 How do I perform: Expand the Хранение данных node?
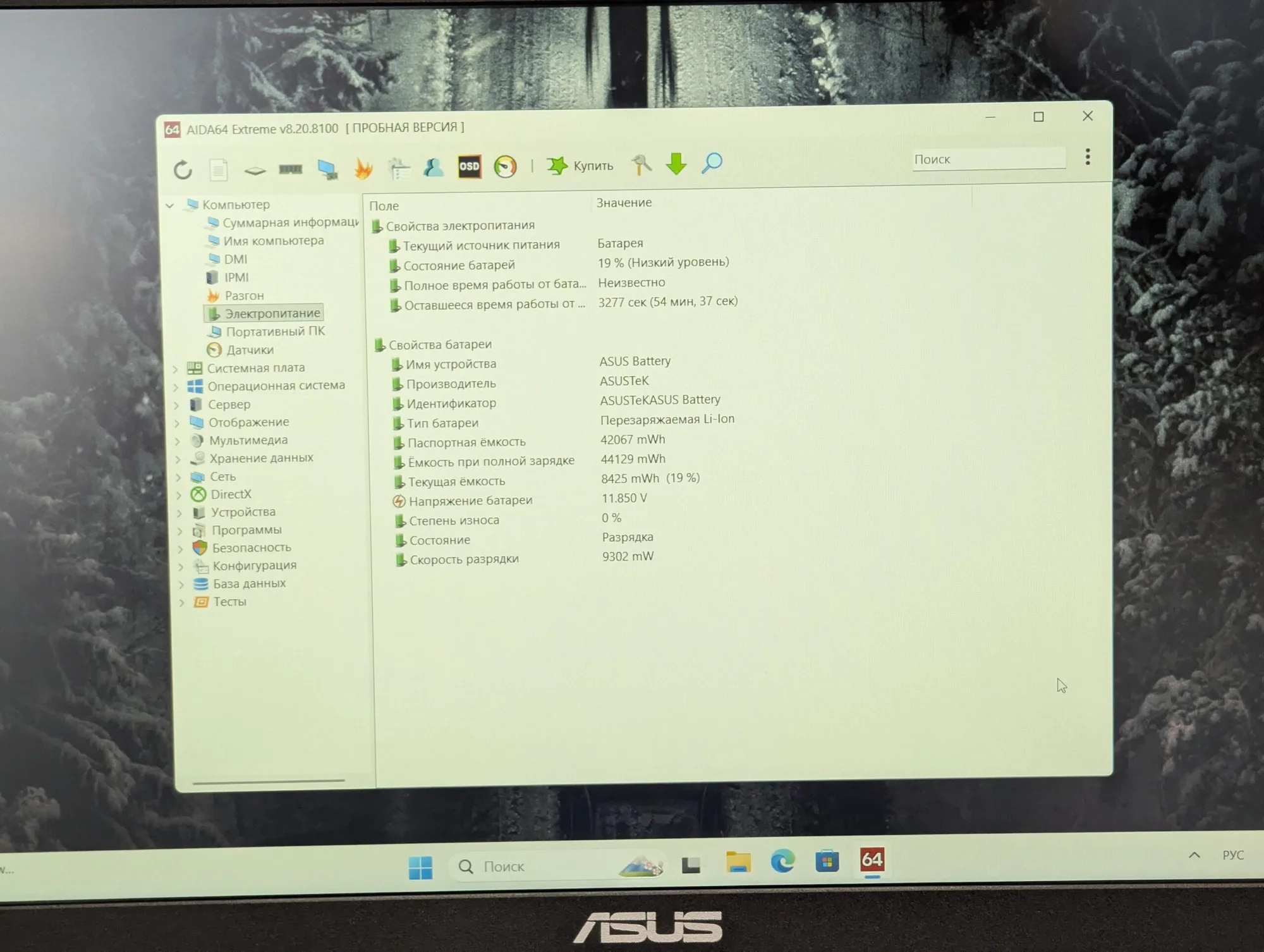178,459
